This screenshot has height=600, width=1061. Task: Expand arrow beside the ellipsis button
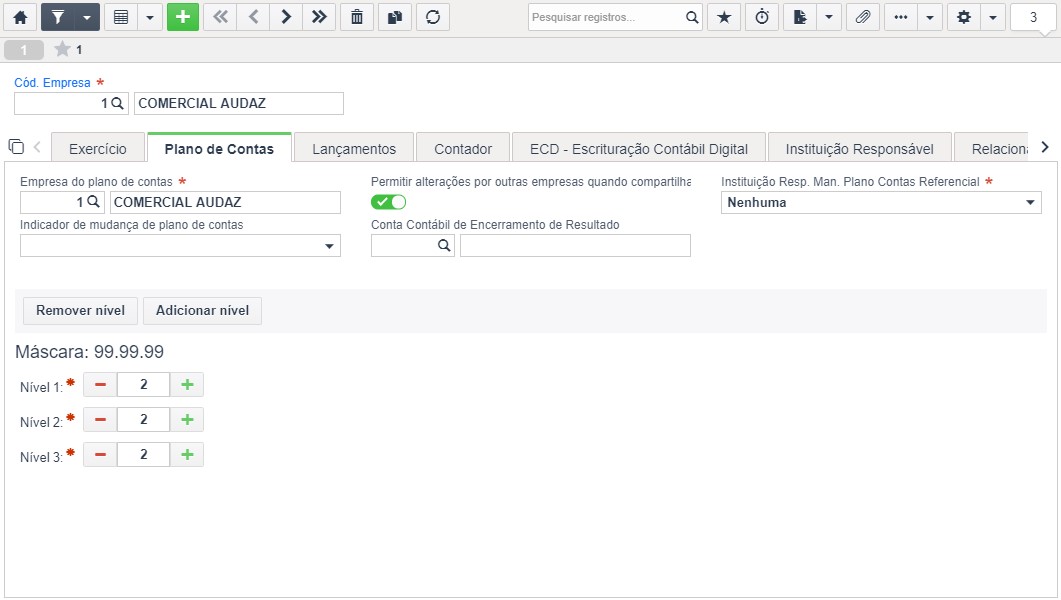click(930, 17)
